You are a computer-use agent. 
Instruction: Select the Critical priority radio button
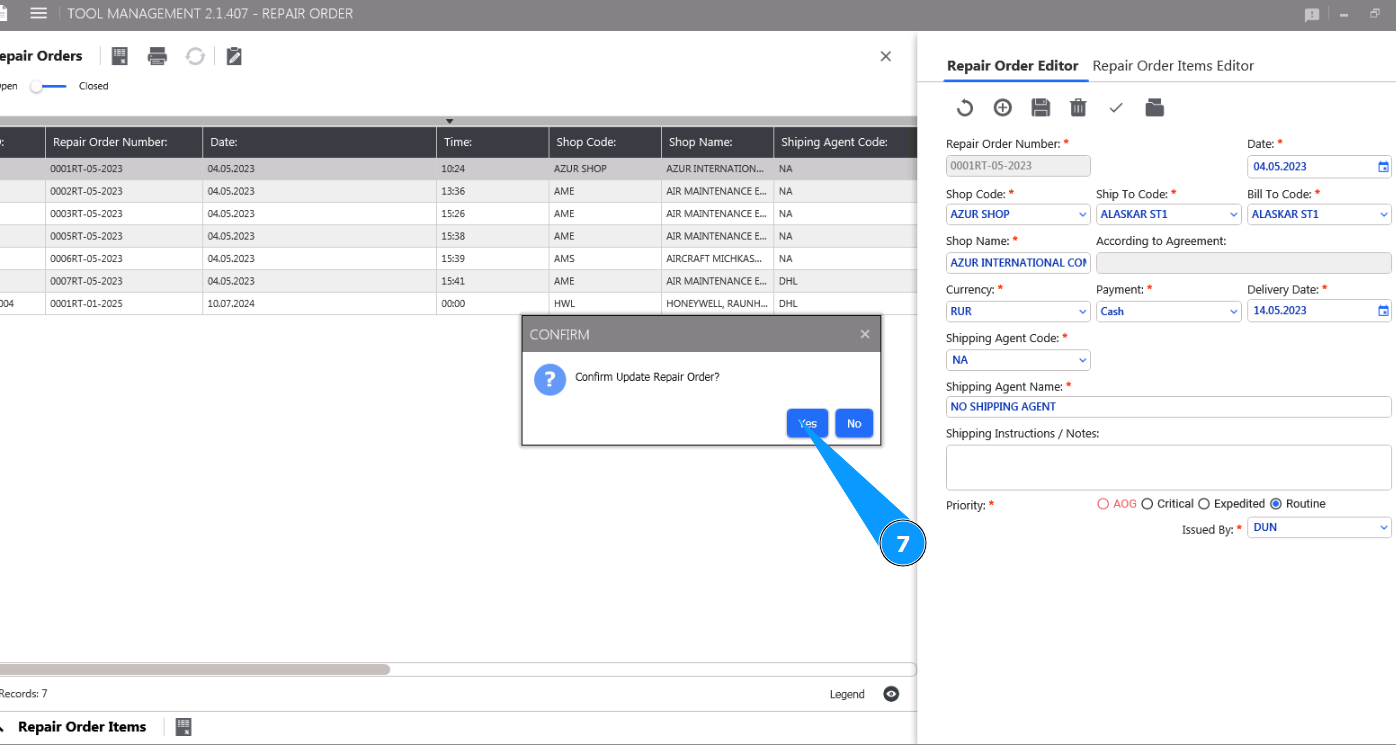tap(1147, 504)
